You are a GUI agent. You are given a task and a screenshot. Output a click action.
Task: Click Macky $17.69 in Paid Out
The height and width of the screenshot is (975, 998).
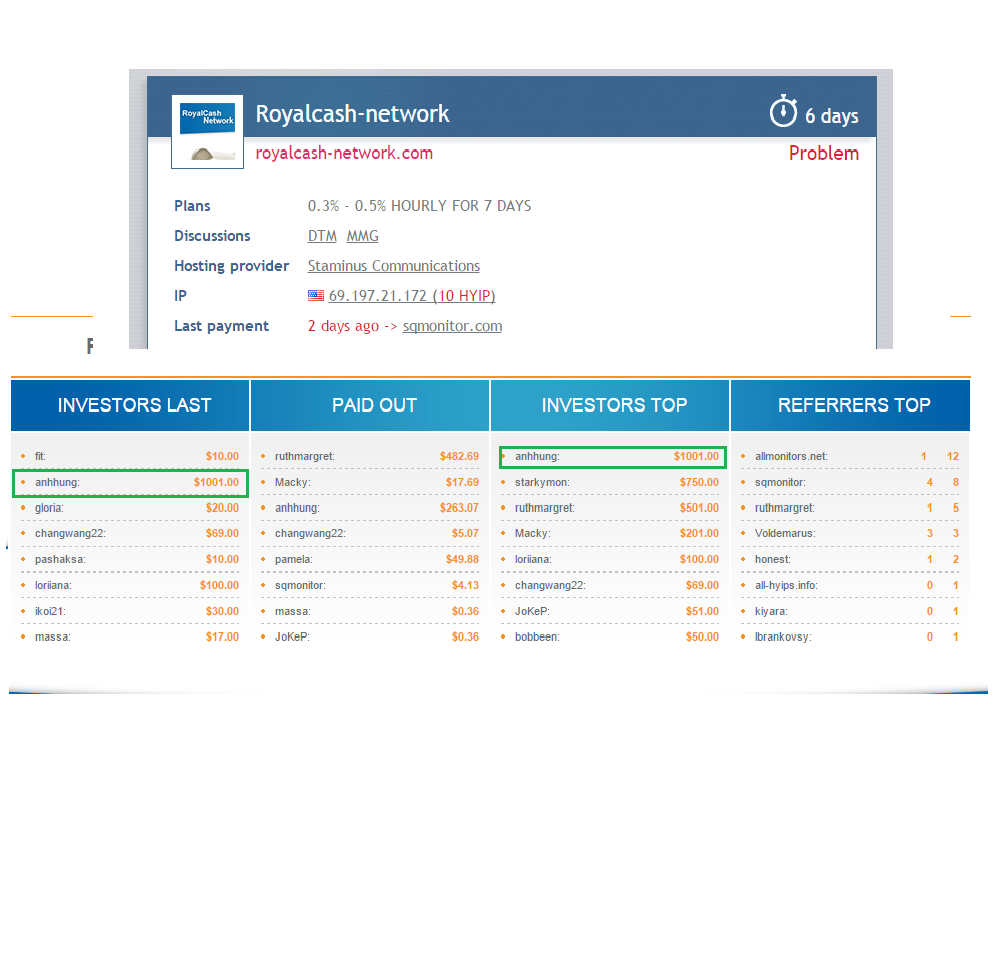(x=370, y=482)
